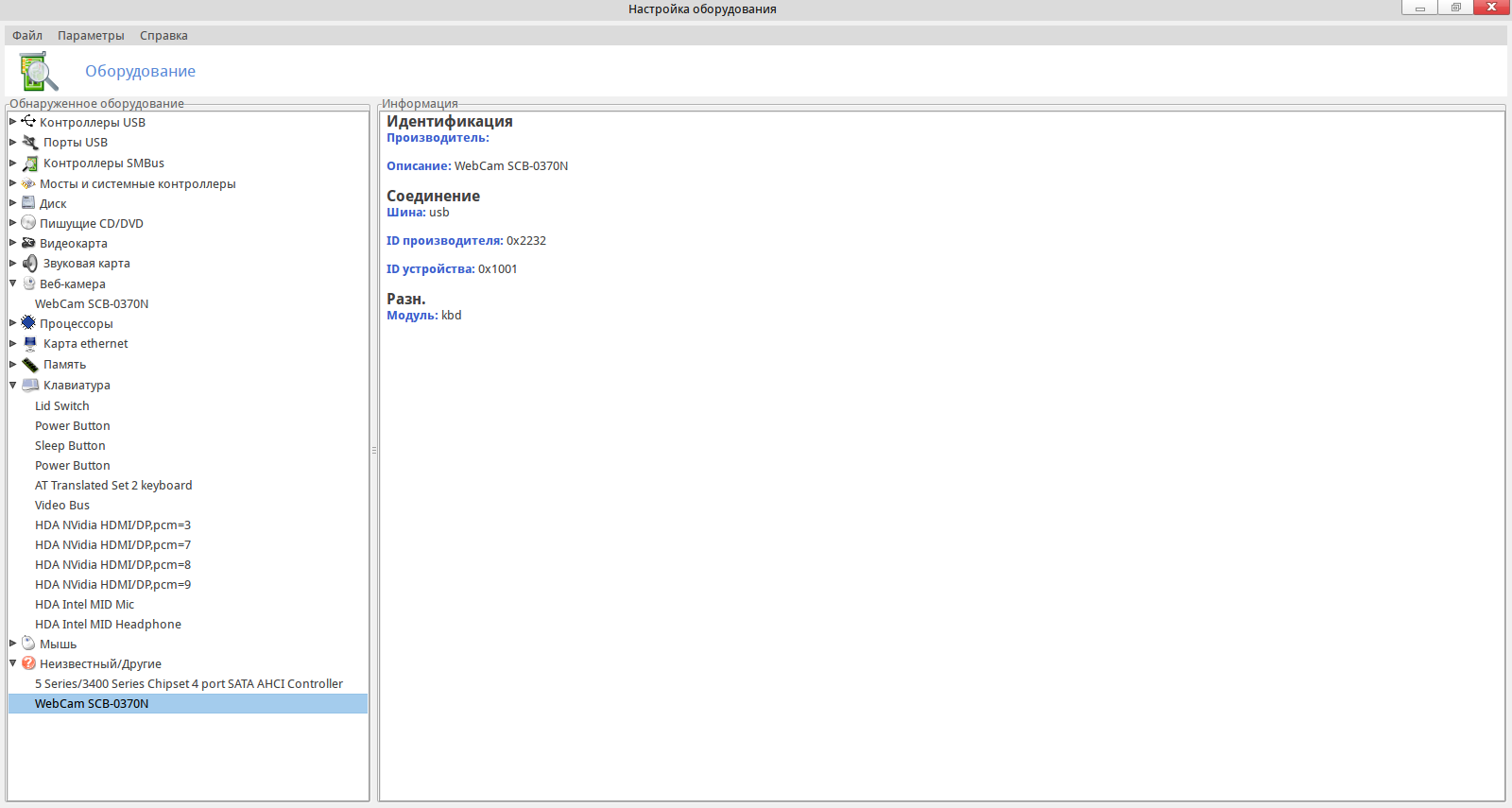This screenshot has width=1512, height=808.
Task: Expand the Контроллеры USB tree node
Action: point(13,122)
